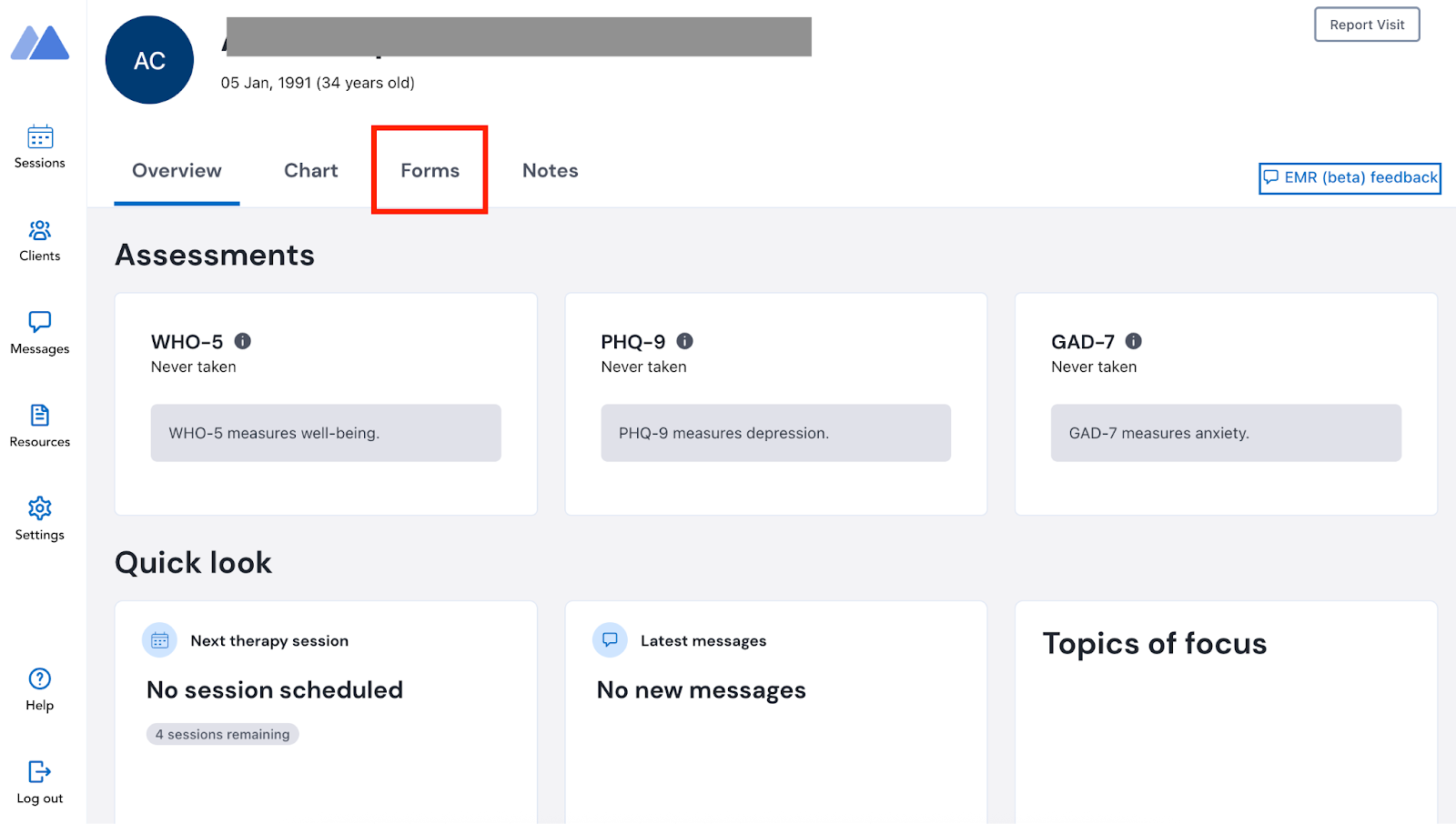Click the Log out icon
This screenshot has width=1456, height=824.
coord(40,772)
